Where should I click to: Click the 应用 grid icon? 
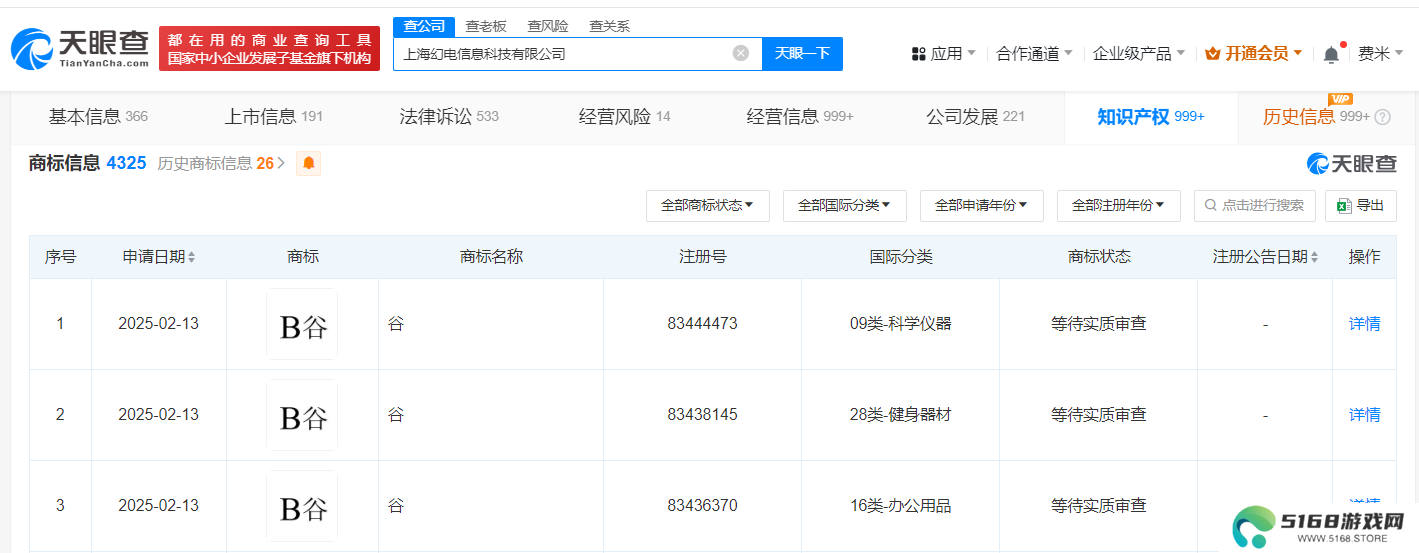918,54
